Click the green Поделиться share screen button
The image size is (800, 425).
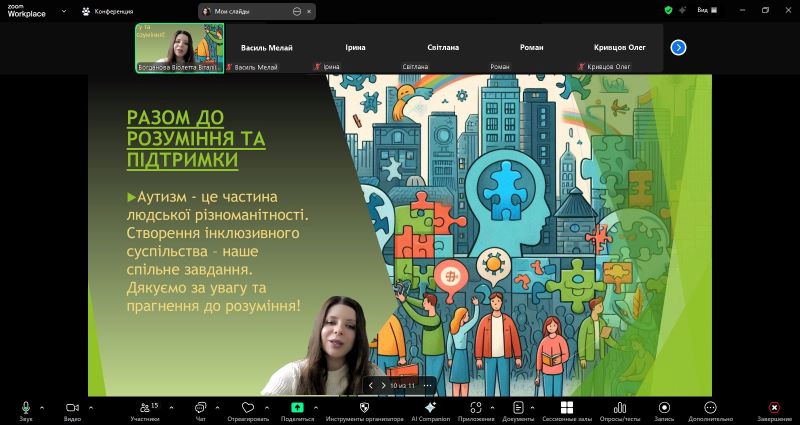[297, 411]
